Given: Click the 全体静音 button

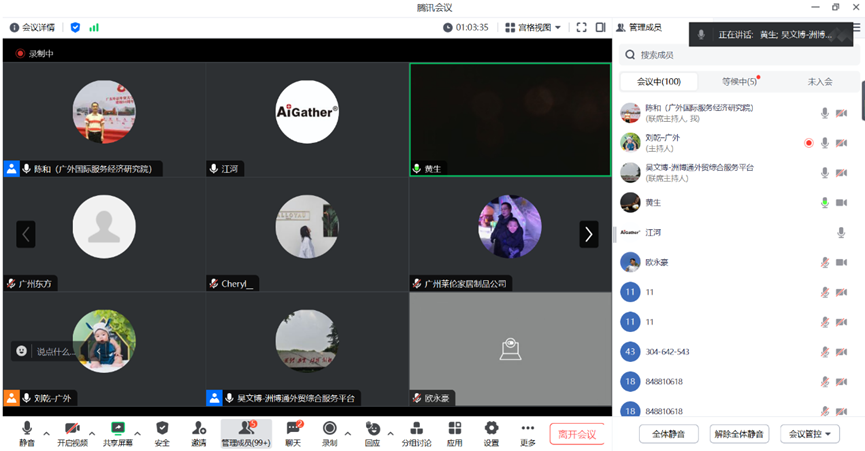Looking at the screenshot, I should (x=668, y=434).
